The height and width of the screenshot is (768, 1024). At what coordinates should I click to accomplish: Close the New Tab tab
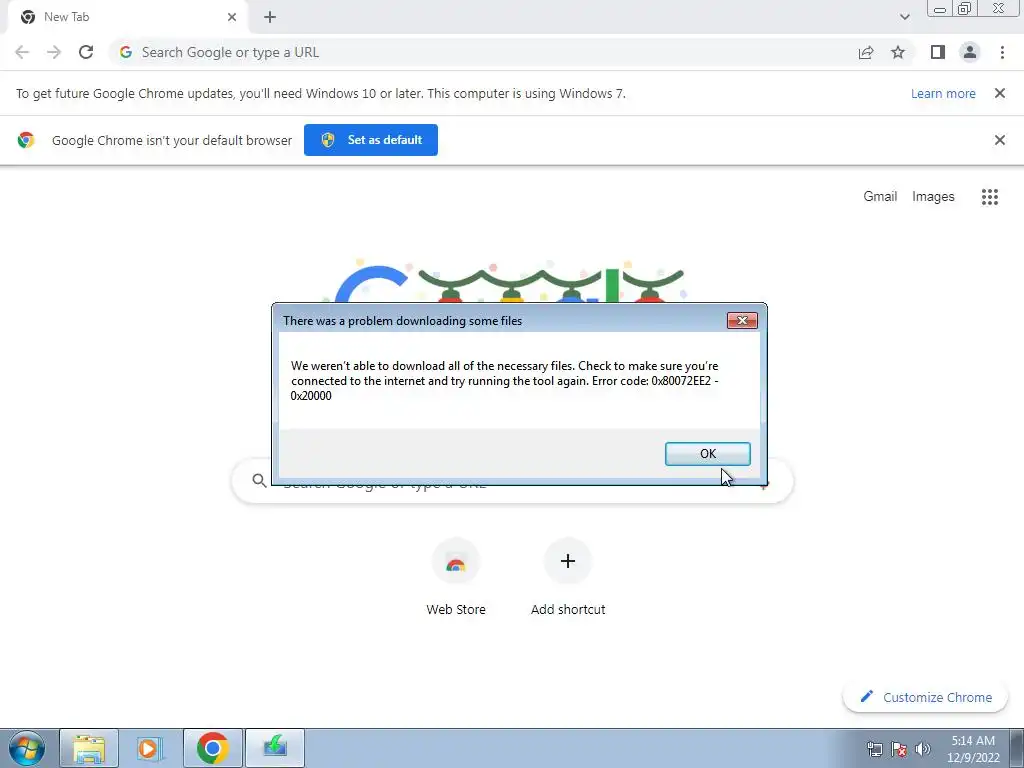[232, 17]
